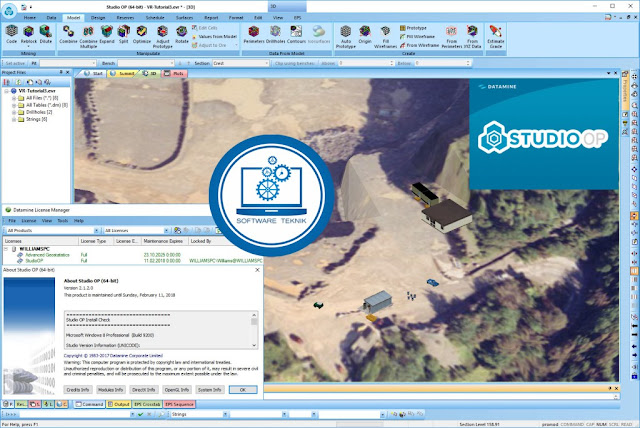Image resolution: width=640 pixels, height=428 pixels.
Task: Click the Drillholes data from model icon
Action: [x=276, y=34]
